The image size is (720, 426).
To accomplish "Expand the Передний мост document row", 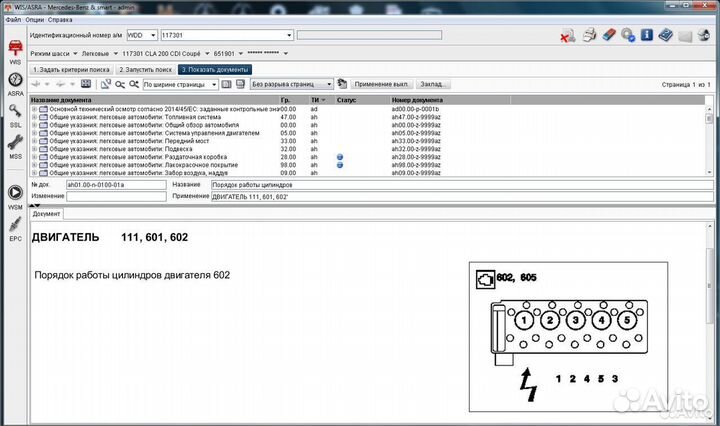I will pos(34,140).
